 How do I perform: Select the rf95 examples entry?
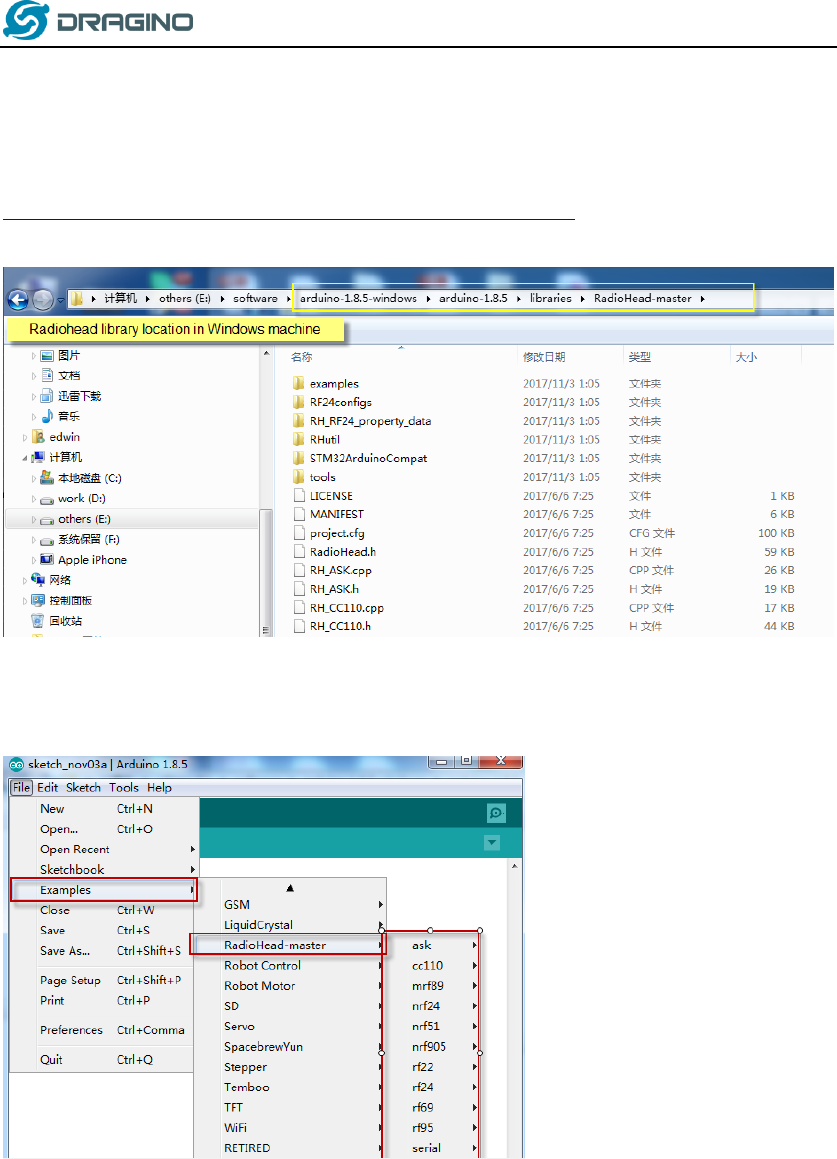[432, 1127]
